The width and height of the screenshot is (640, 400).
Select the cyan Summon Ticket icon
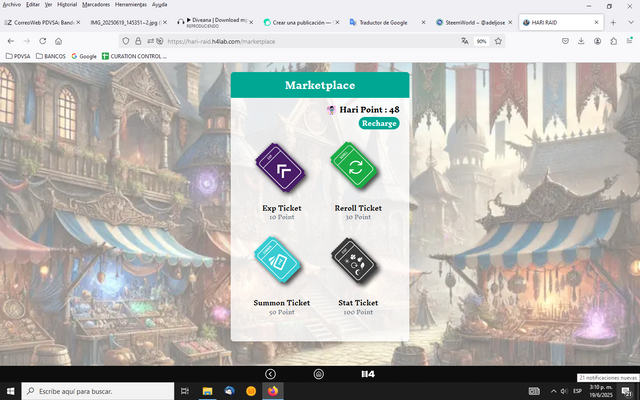tap(278, 260)
